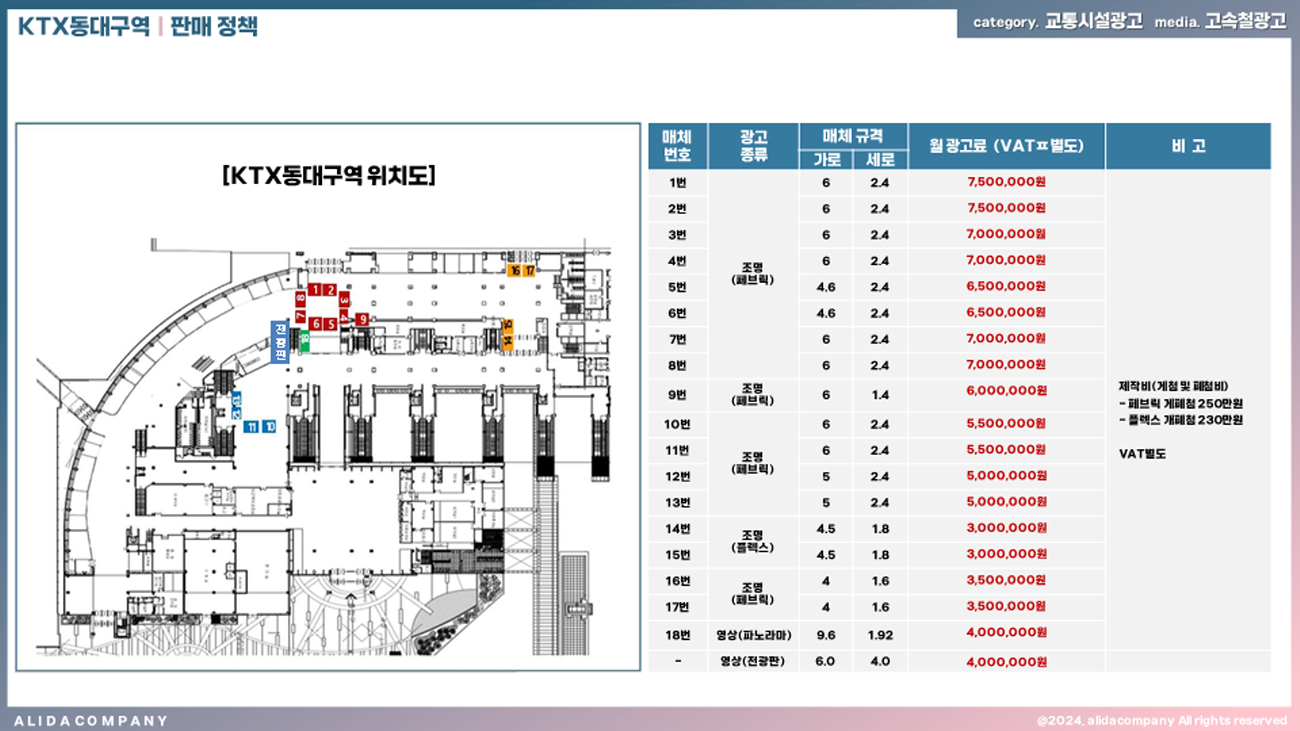Click the alidacompany copyright notice
The width and height of the screenshot is (1300, 731).
point(1161,720)
